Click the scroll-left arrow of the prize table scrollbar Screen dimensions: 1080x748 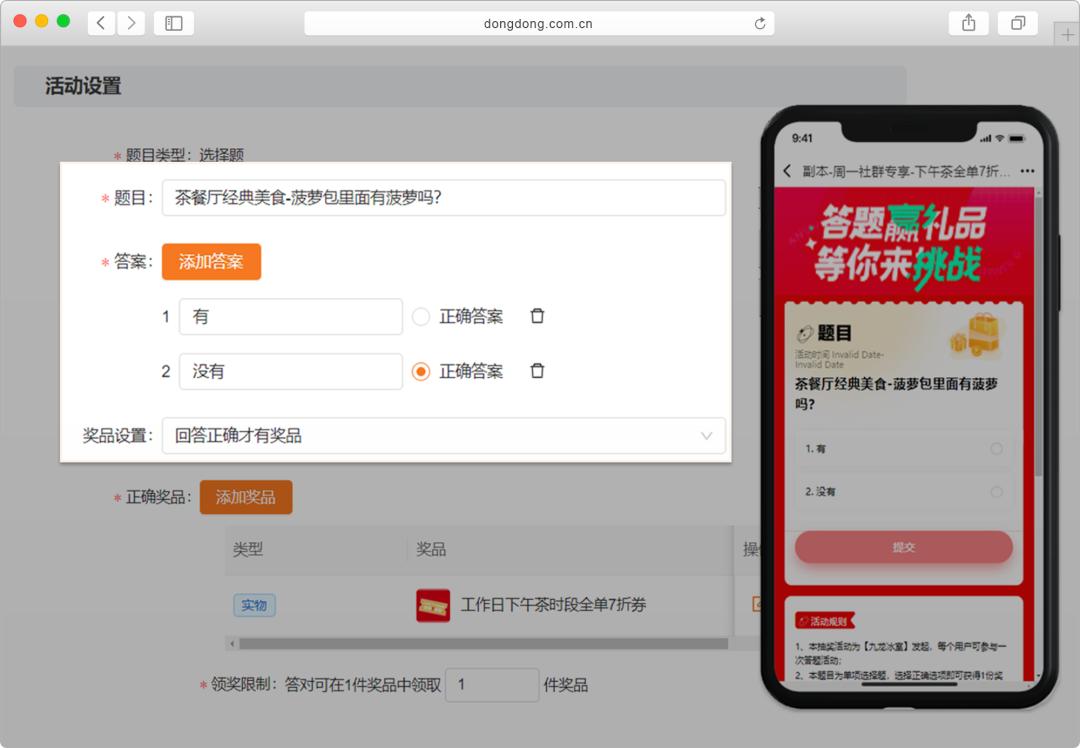[232, 644]
